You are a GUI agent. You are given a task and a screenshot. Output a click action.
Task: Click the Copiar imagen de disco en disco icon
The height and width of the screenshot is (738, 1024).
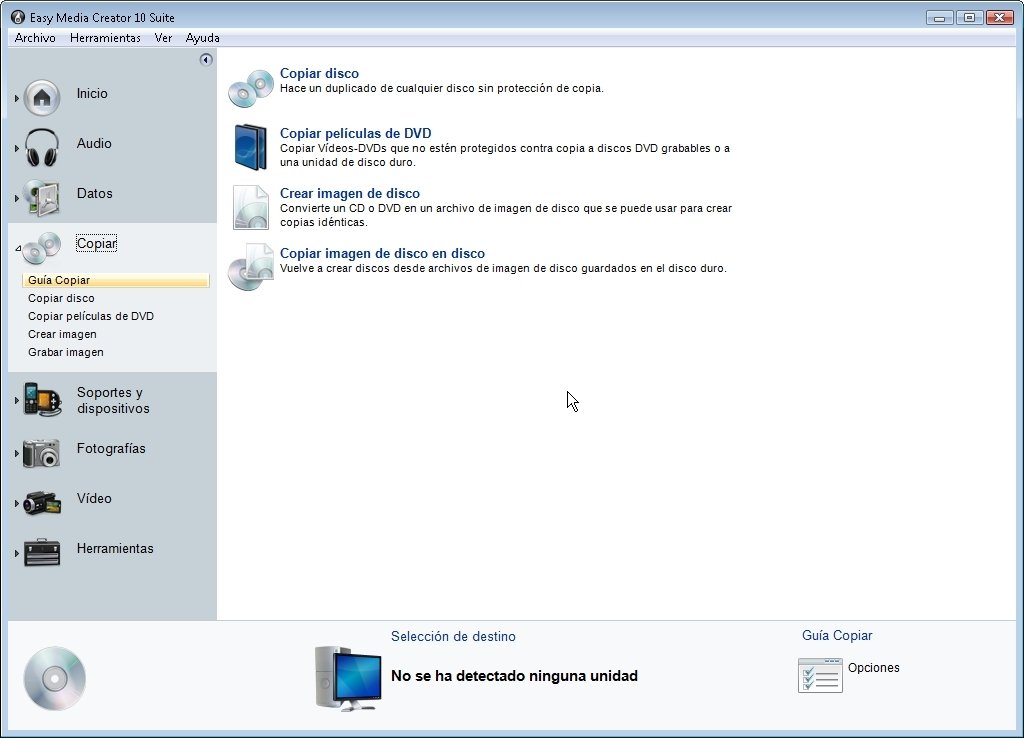click(251, 267)
